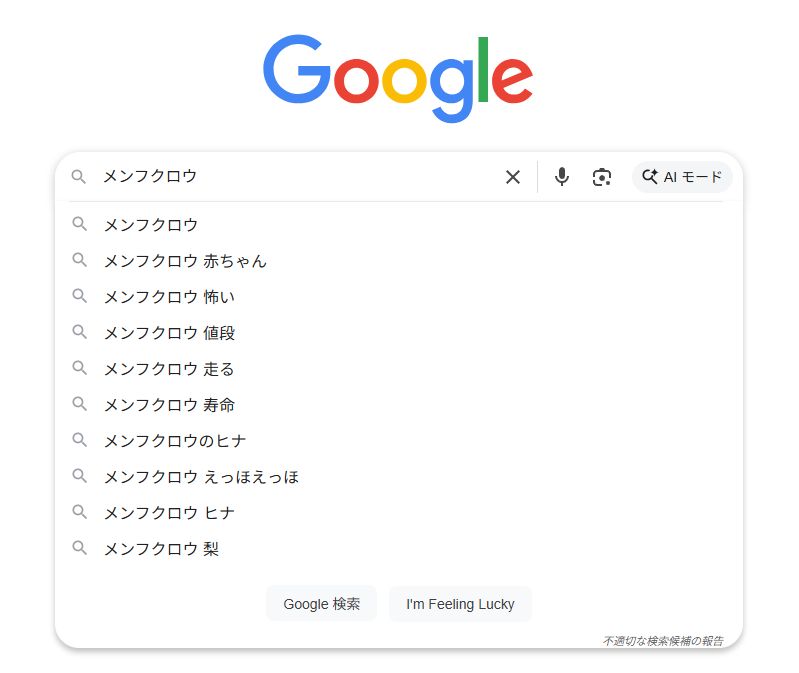Pick suggestion メンフクロウ えっほえっほ

point(201,477)
